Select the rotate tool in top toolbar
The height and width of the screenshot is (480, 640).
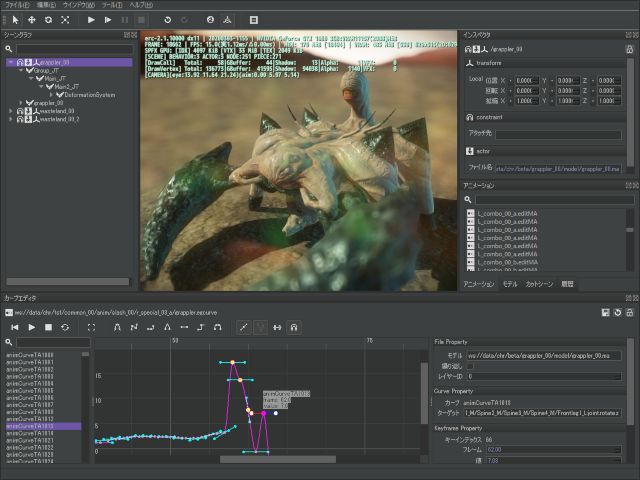[x=48, y=19]
